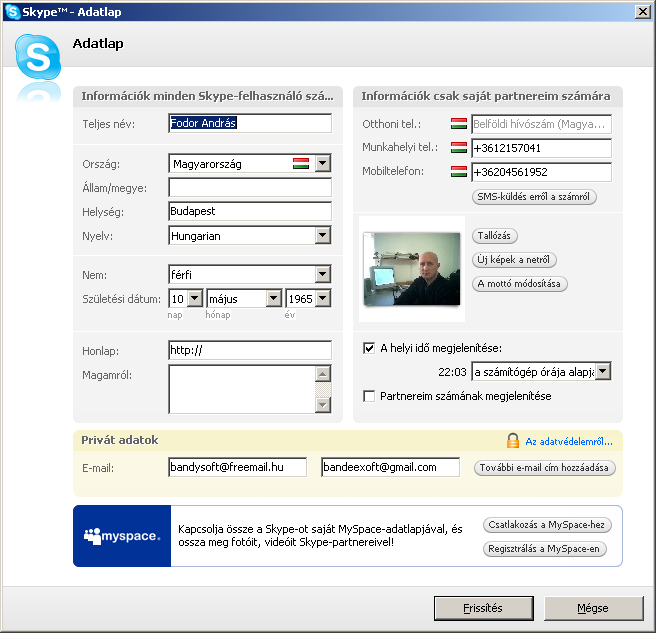Open the Ország country dropdown
The height and width of the screenshot is (633, 656).
323,163
